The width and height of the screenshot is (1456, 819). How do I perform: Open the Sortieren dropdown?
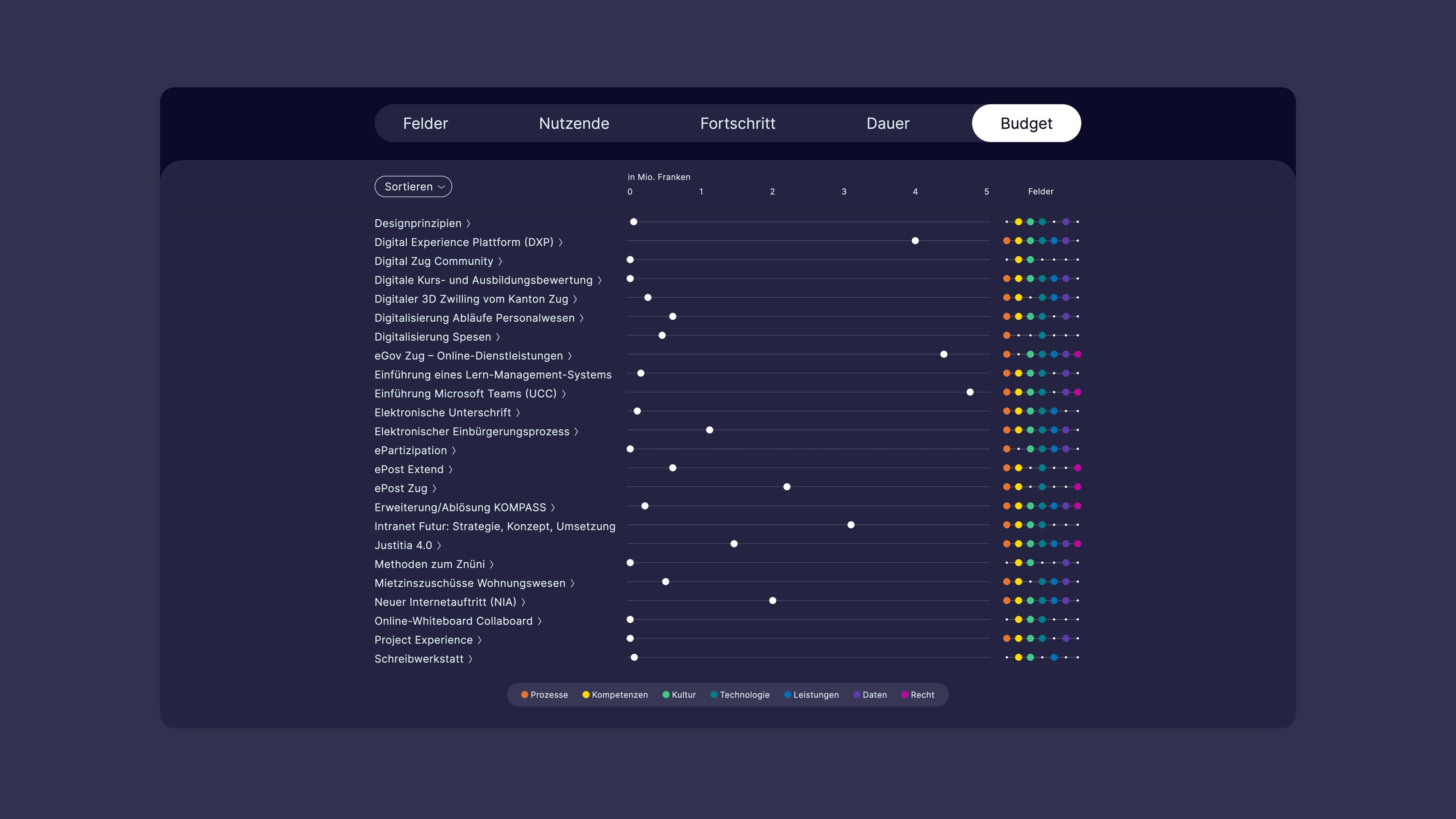(413, 187)
